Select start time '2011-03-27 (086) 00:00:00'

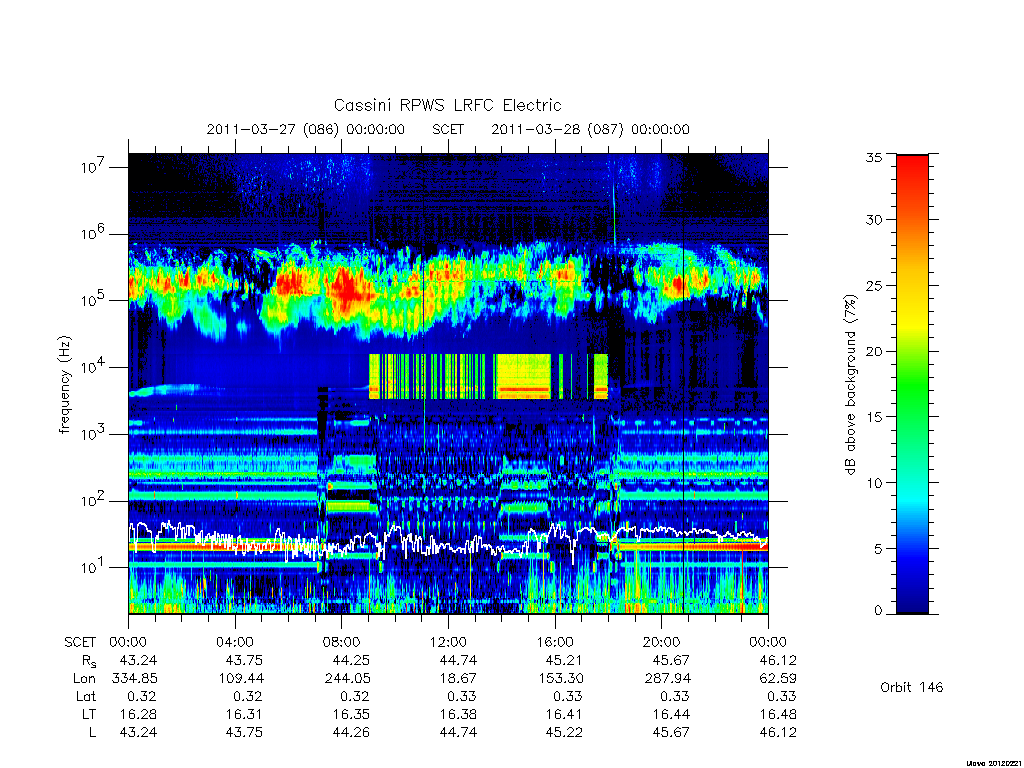click(x=306, y=129)
